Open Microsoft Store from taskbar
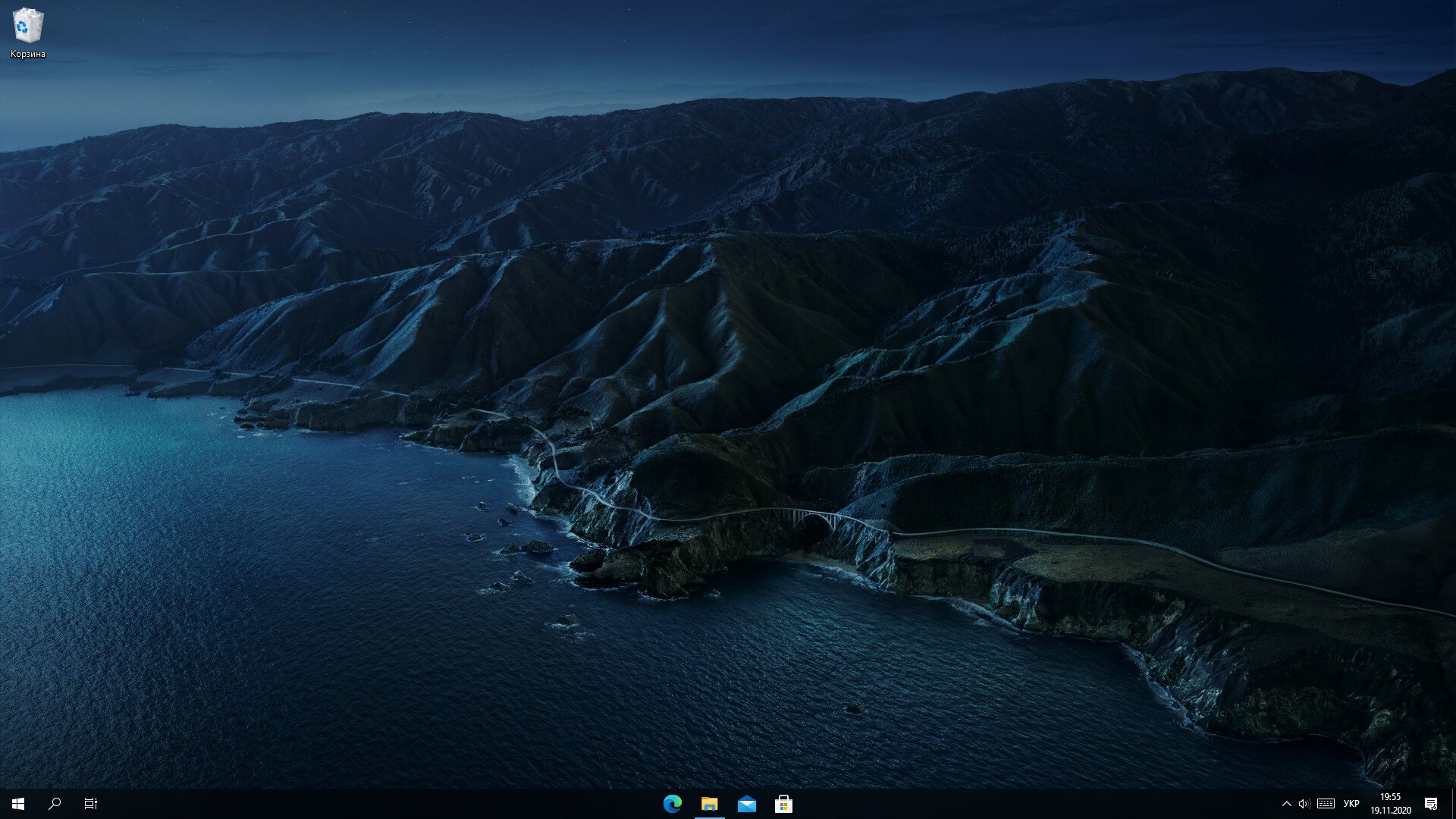 (x=783, y=804)
